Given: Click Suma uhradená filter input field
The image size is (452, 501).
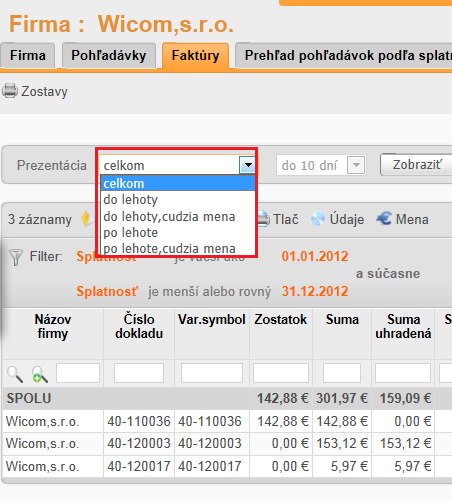Looking at the screenshot, I should click(x=403, y=373).
